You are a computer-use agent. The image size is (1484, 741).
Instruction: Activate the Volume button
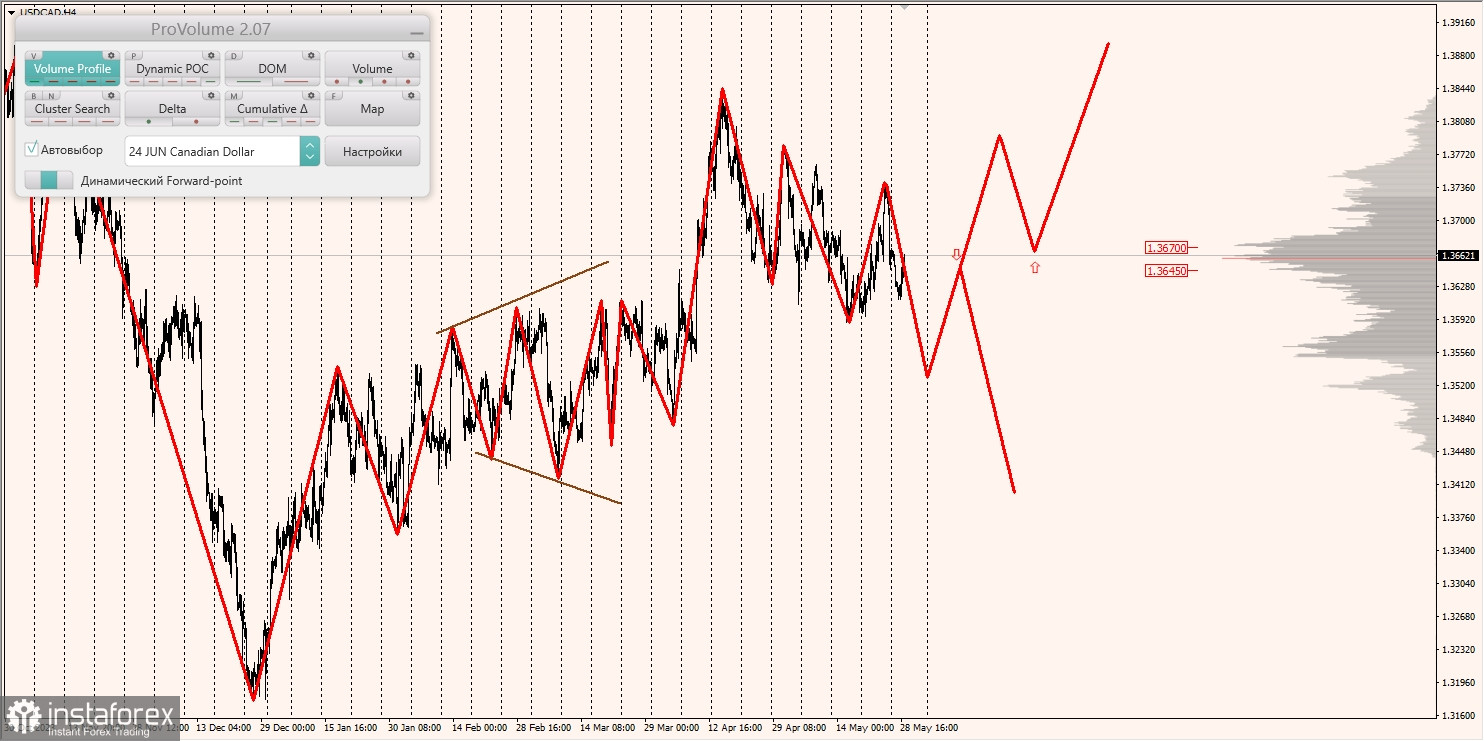[x=372, y=68]
